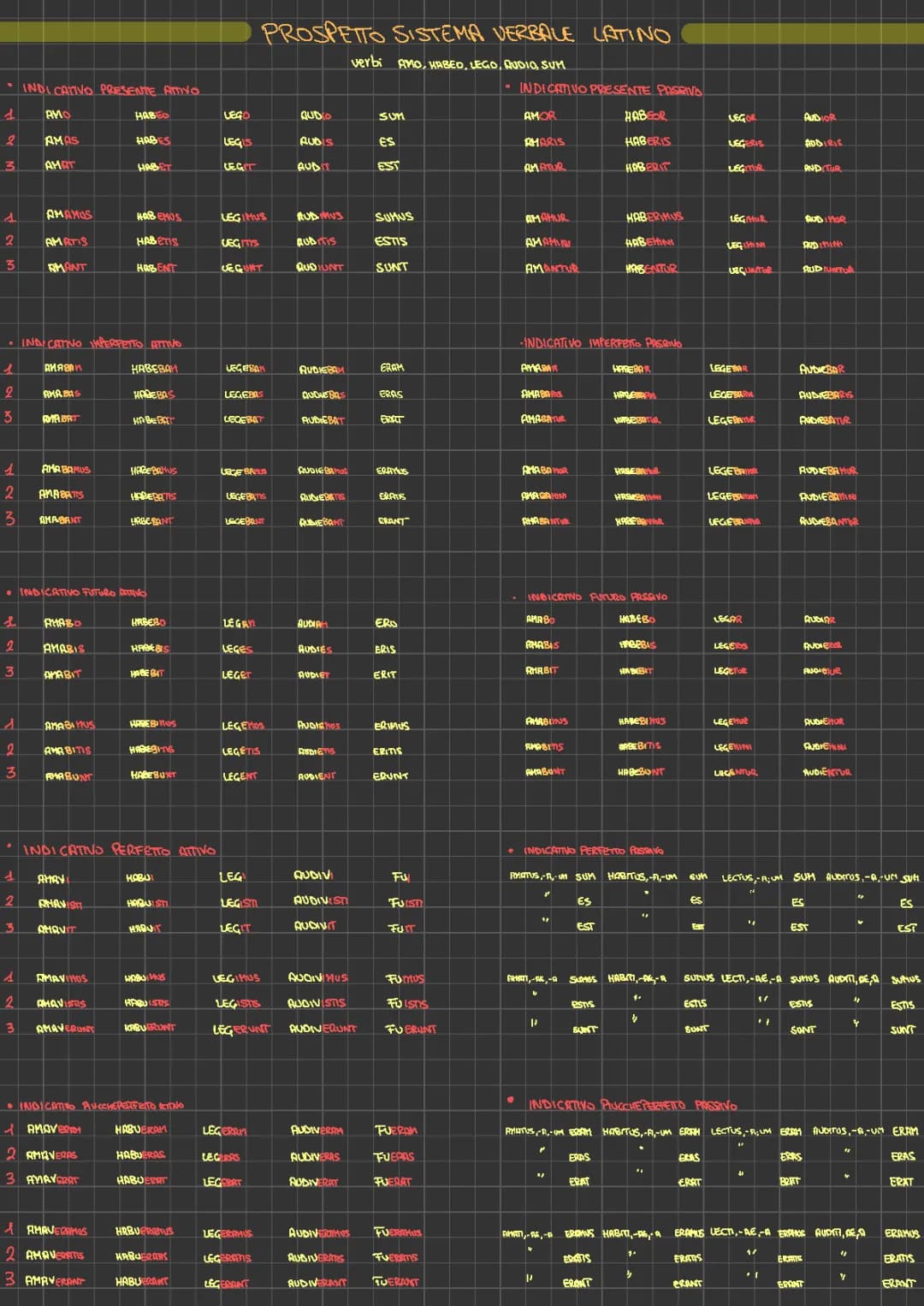Click the heading 'INDICATIVO IMPERFETTO PASSIVO'
This screenshot has height=1306, width=924.
pos(602,343)
